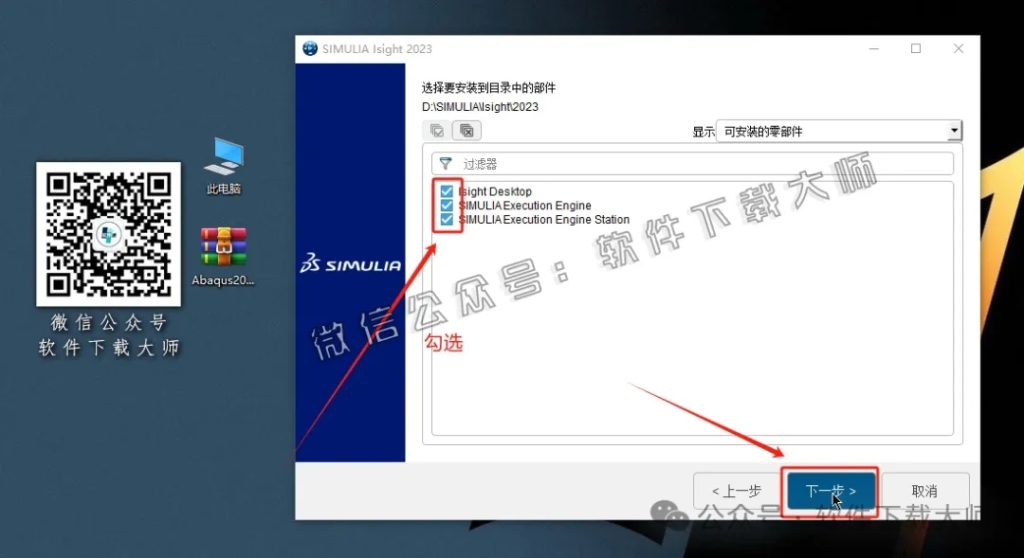The image size is (1024, 558).
Task: Maximize the SIMULIA Isight 2023 window
Action: tap(916, 48)
